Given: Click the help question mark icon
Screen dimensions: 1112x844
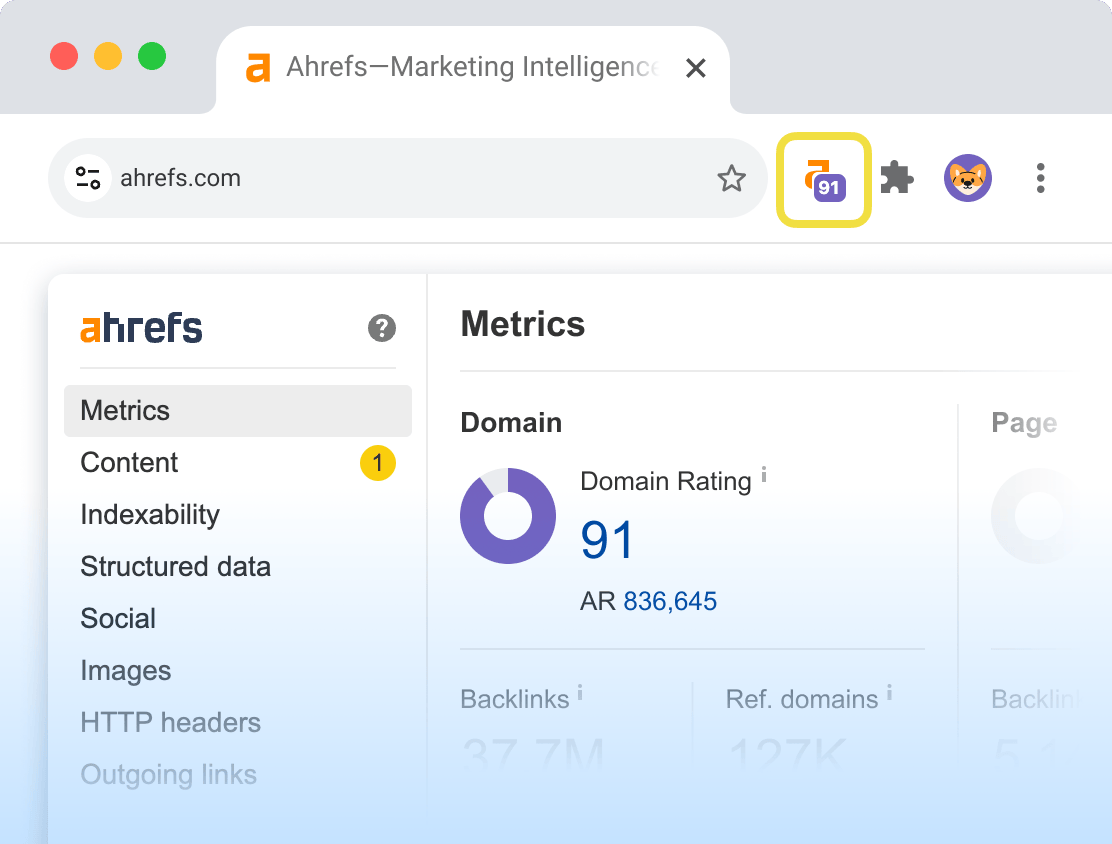Looking at the screenshot, I should (382, 328).
